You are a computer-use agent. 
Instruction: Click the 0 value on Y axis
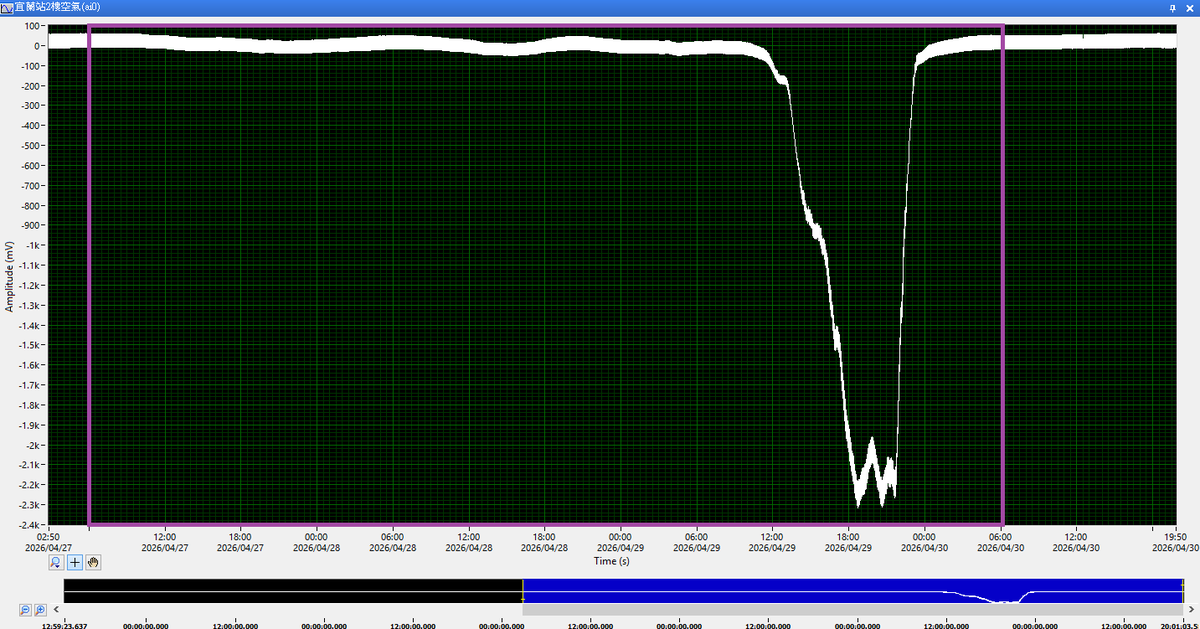pyautogui.click(x=38, y=46)
